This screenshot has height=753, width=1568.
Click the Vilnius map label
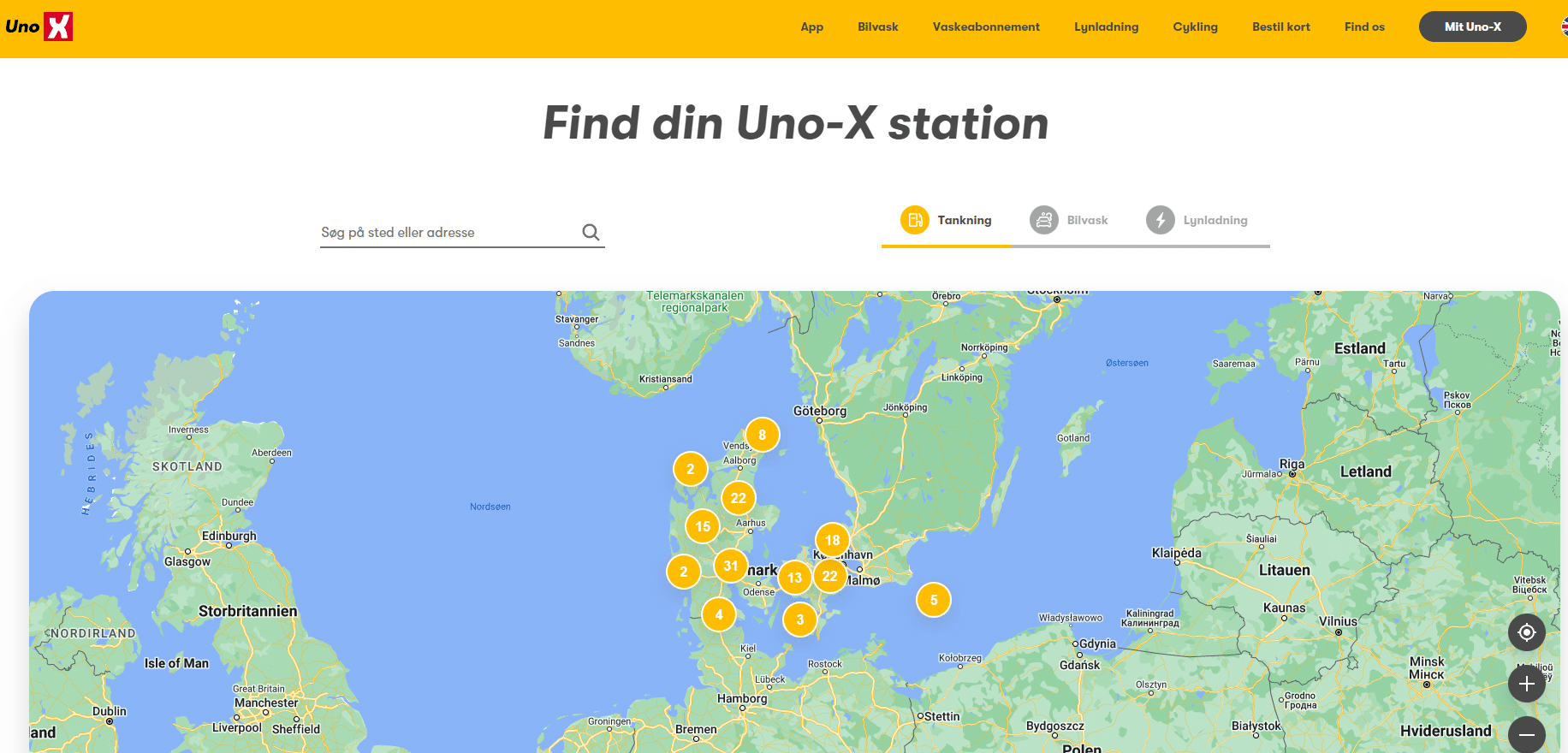1338,621
